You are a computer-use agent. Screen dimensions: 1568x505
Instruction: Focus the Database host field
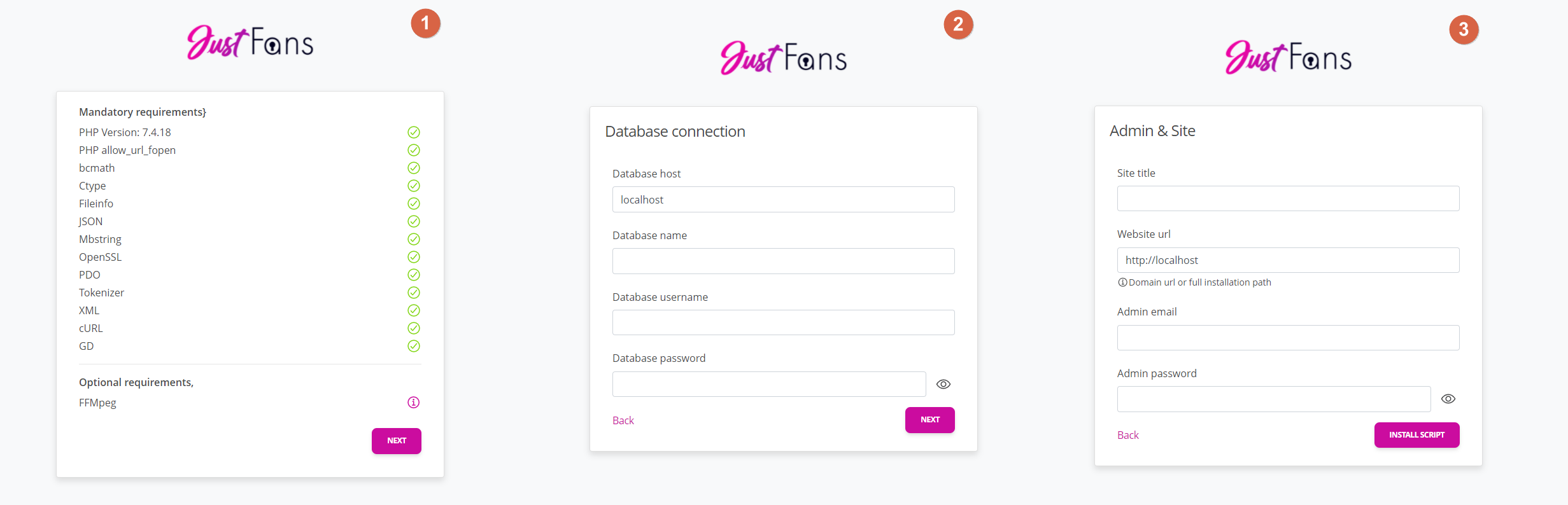[x=783, y=200]
